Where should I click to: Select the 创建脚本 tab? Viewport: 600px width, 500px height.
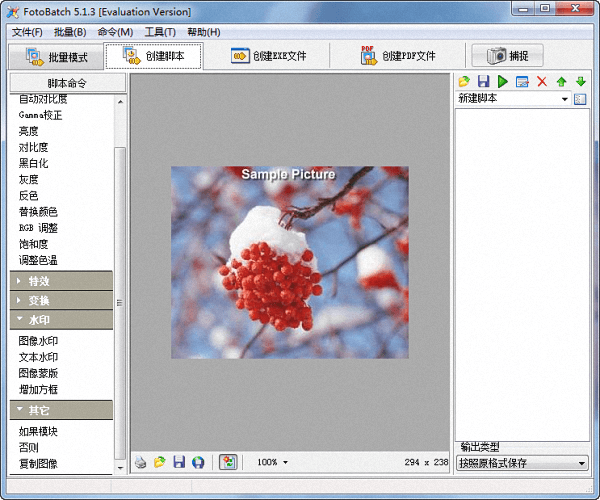(153, 56)
